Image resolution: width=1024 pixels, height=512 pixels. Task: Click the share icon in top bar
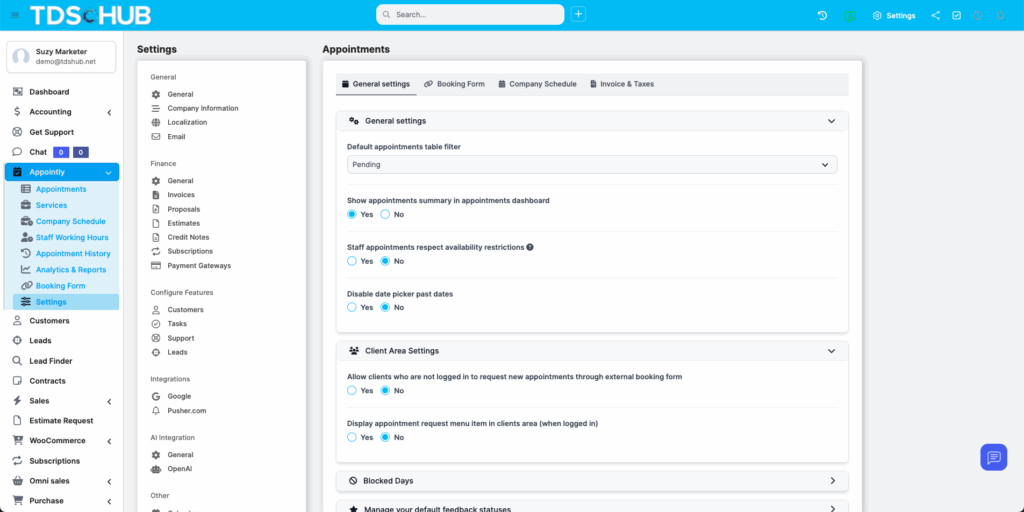coord(935,15)
